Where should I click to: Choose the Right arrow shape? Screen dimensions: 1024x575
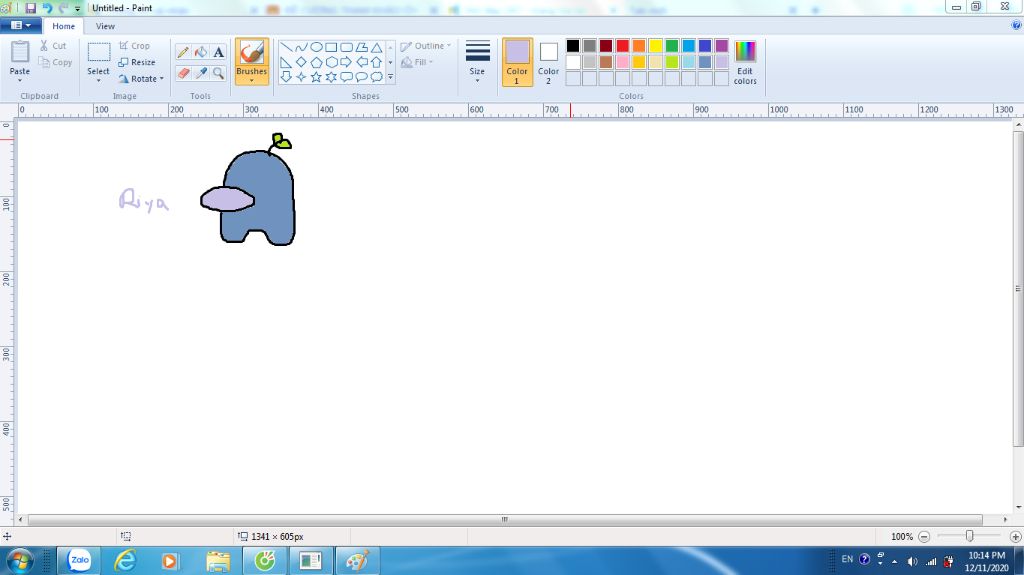coord(346,62)
